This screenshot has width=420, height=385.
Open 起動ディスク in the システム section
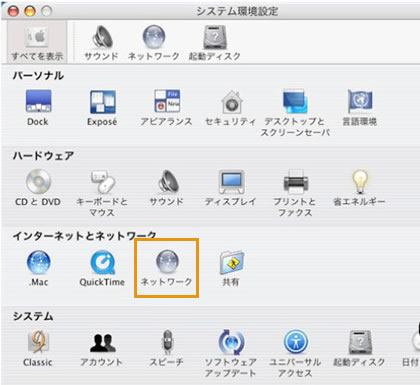tap(360, 348)
